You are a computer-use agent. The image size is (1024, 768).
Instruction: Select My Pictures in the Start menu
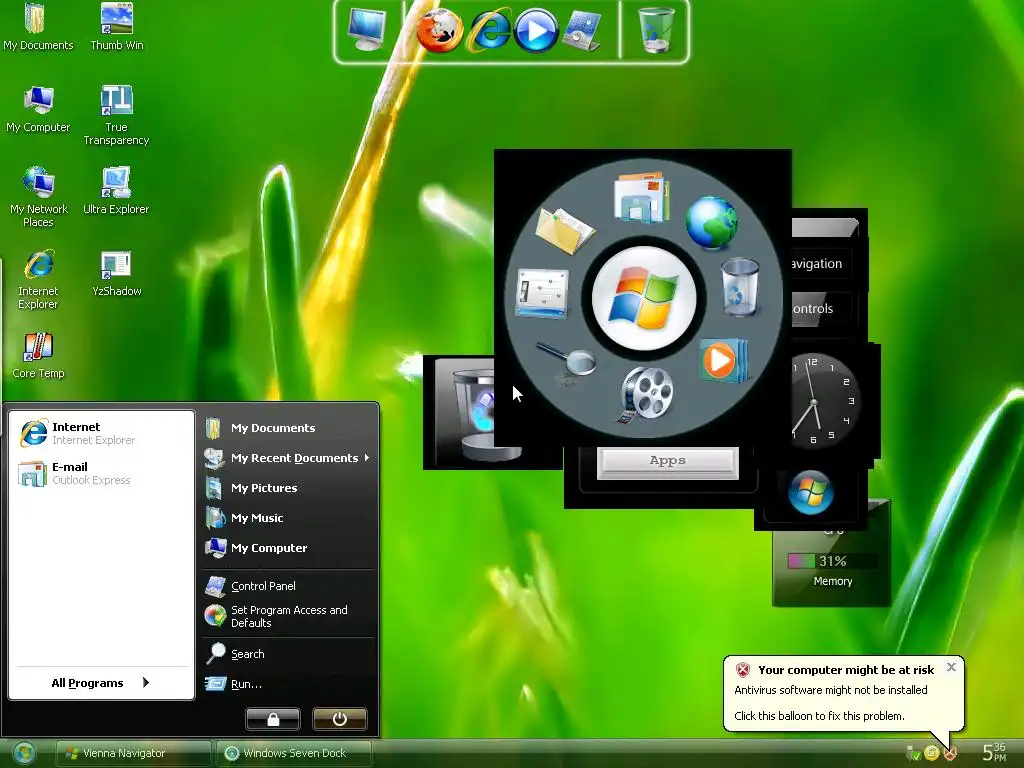tap(288, 488)
